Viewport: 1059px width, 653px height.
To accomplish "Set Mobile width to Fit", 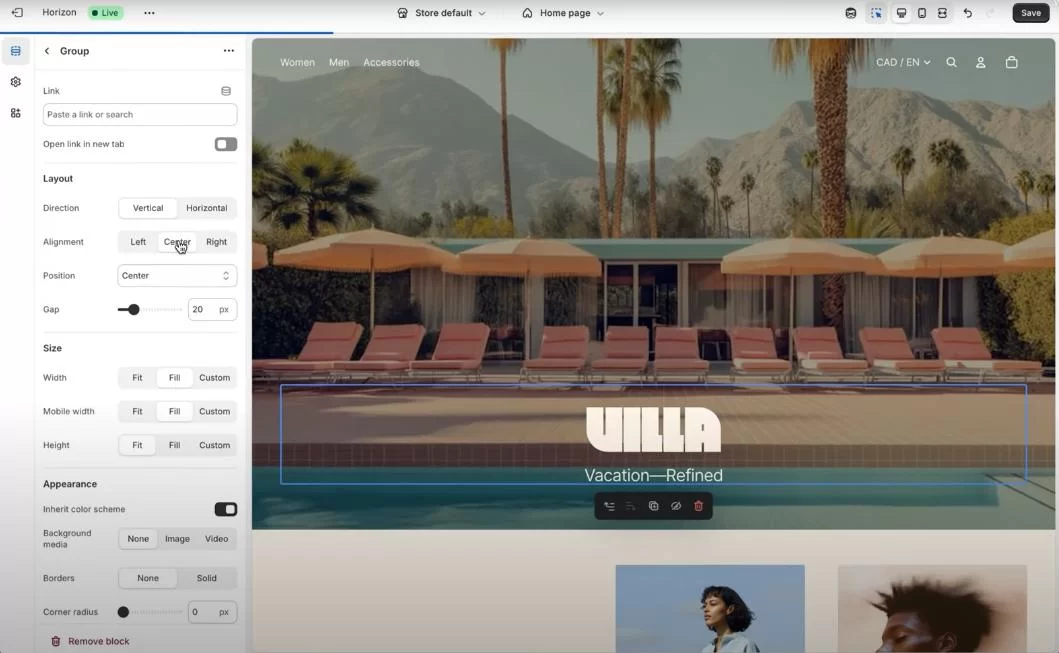I will pos(137,411).
